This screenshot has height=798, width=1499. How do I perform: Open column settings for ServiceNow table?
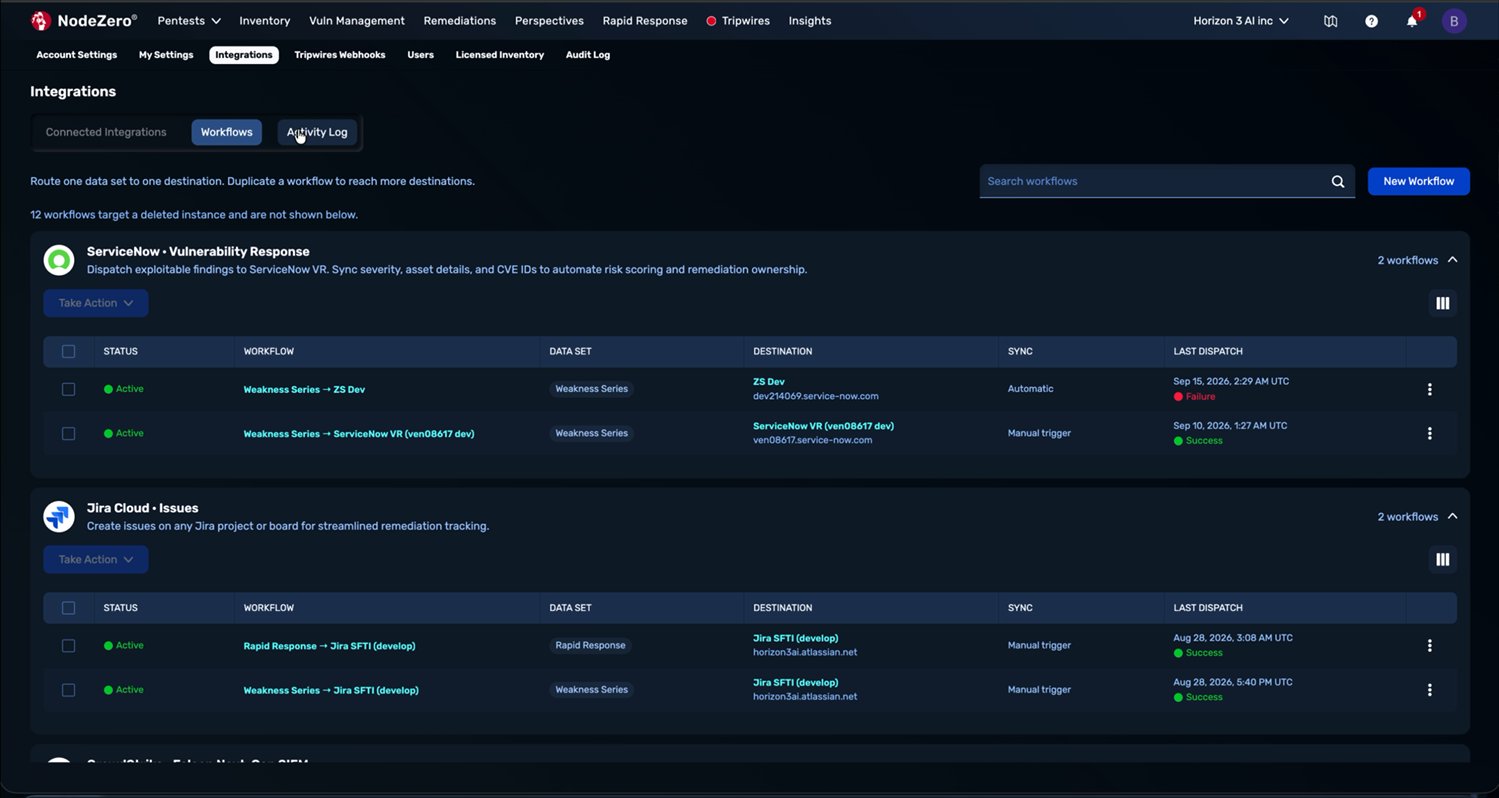(x=1442, y=303)
